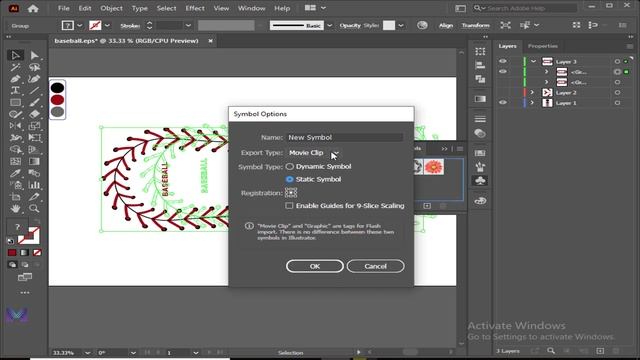Expand the first group under Layer 3
This screenshot has width=640, height=360.
(x=547, y=72)
